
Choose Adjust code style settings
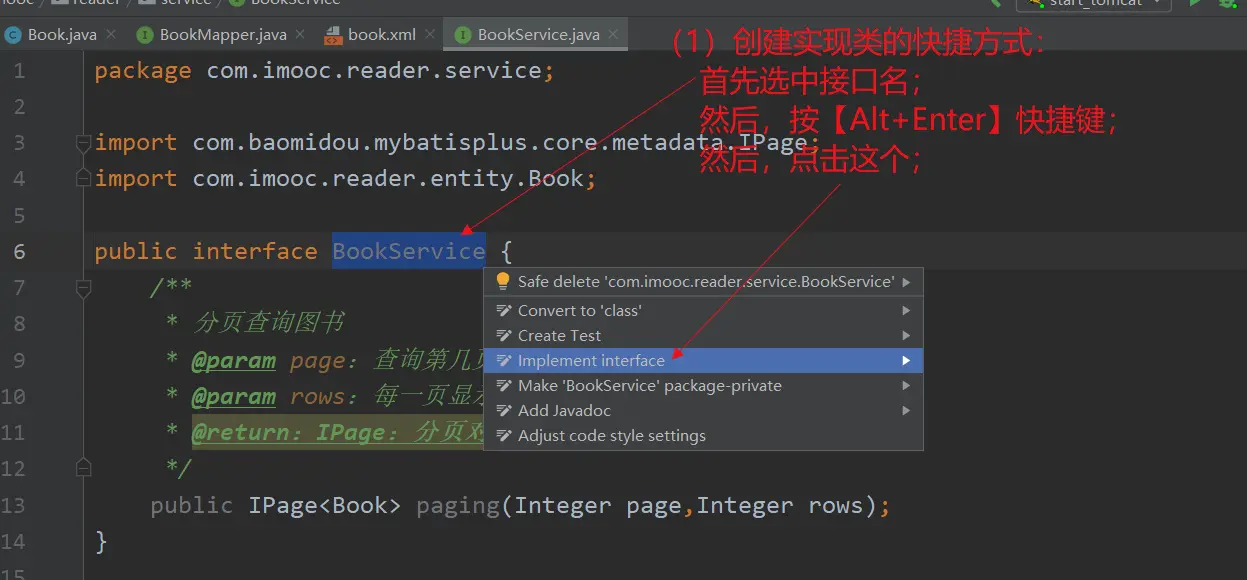703,435
